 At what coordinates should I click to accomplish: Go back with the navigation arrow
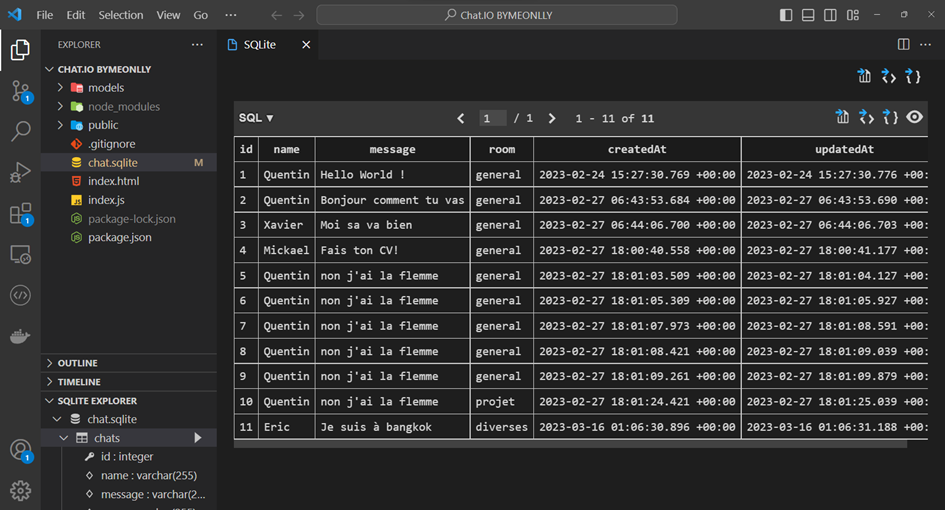pos(276,15)
